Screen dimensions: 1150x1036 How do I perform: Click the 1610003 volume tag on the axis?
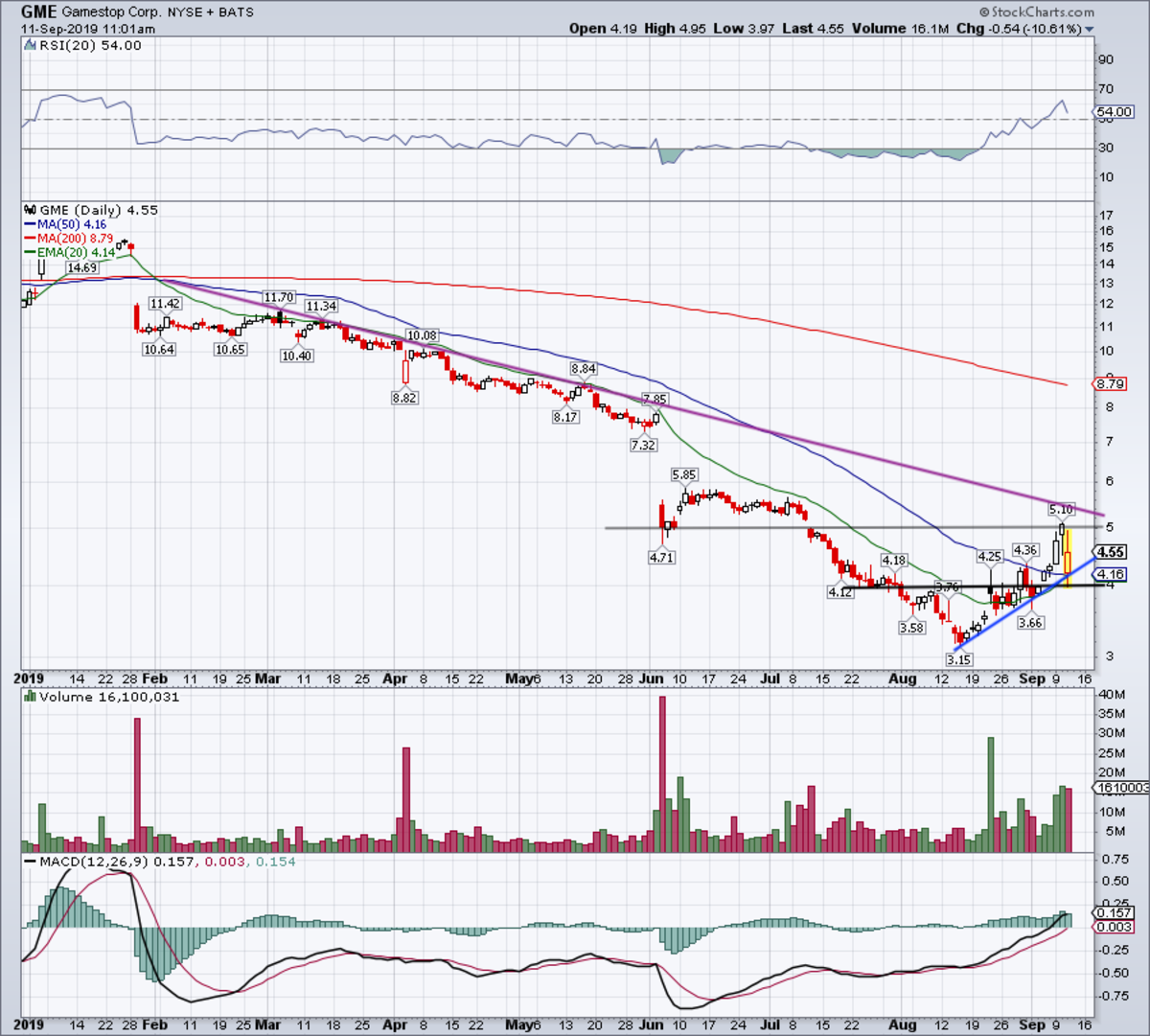(1121, 787)
